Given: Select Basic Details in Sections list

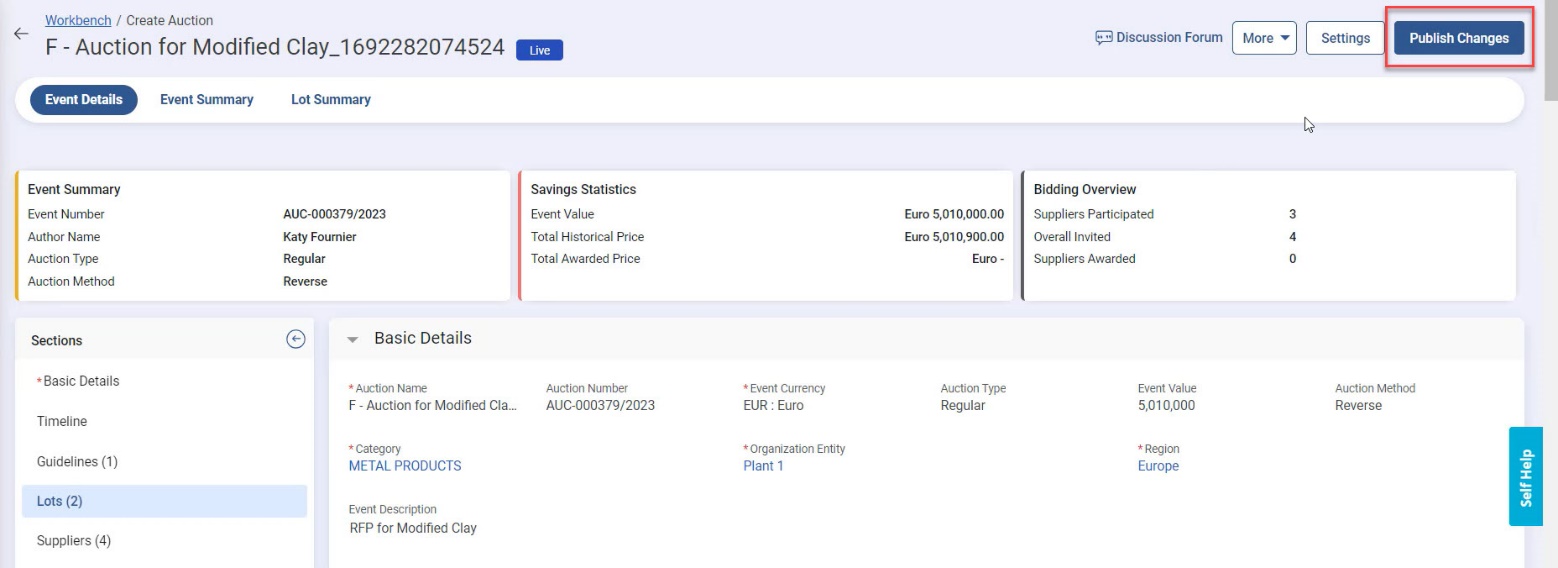Looking at the screenshot, I should point(81,381).
